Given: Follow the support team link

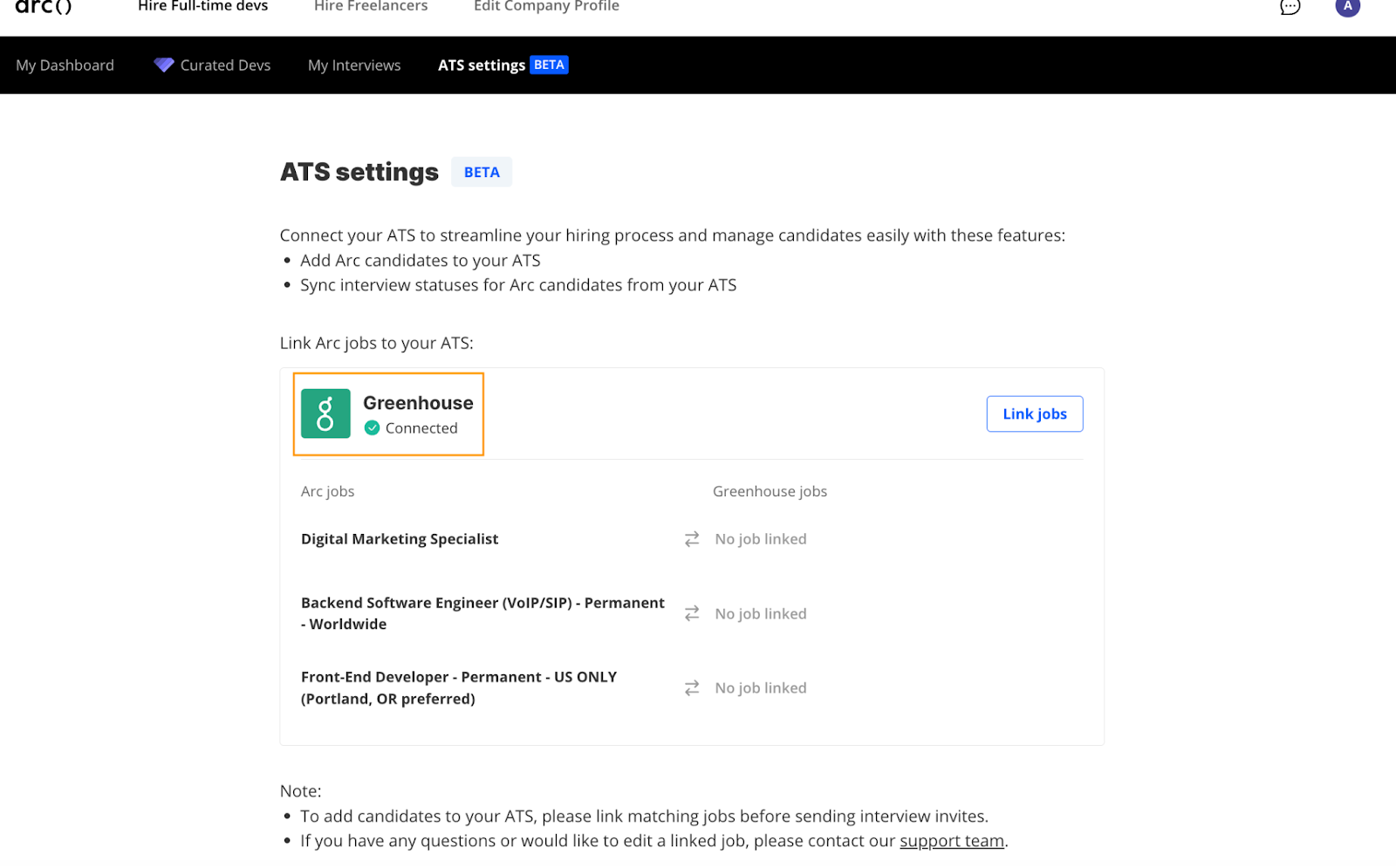Looking at the screenshot, I should point(952,841).
